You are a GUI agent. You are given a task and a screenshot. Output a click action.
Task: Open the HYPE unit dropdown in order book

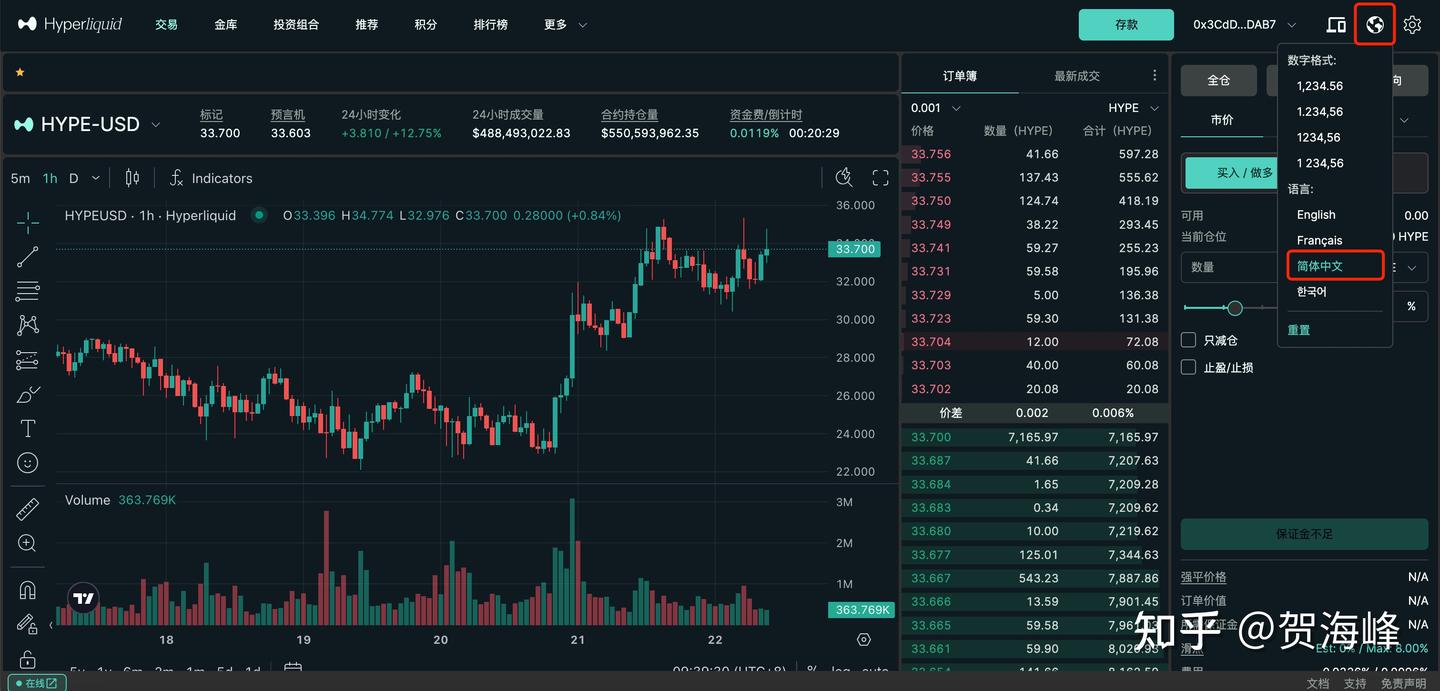(x=1134, y=108)
